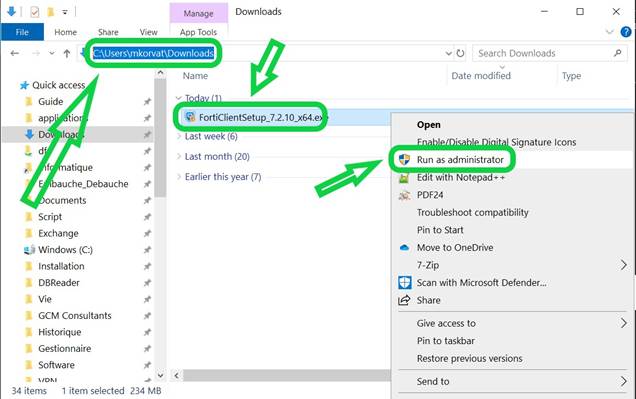
Task: Choose Enable/Disable Digital Signature Icons
Action: 496,142
